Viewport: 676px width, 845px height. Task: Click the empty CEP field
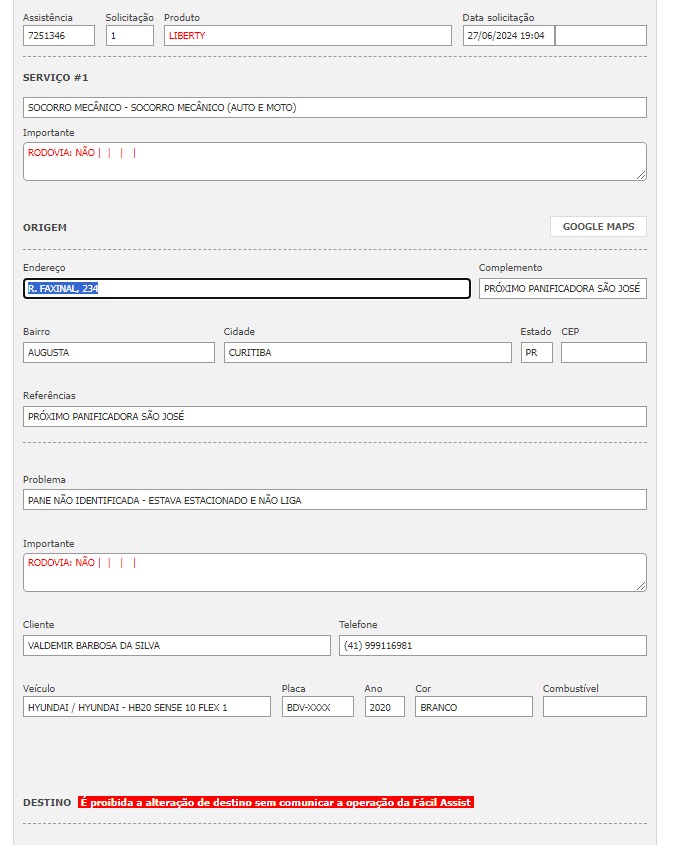coord(603,353)
